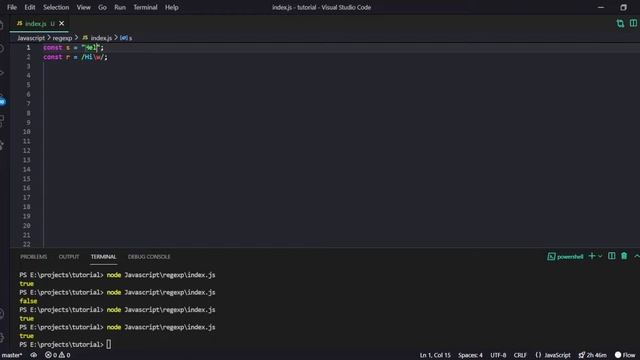
Task: Split the editor to the right
Action: tap(633, 23)
